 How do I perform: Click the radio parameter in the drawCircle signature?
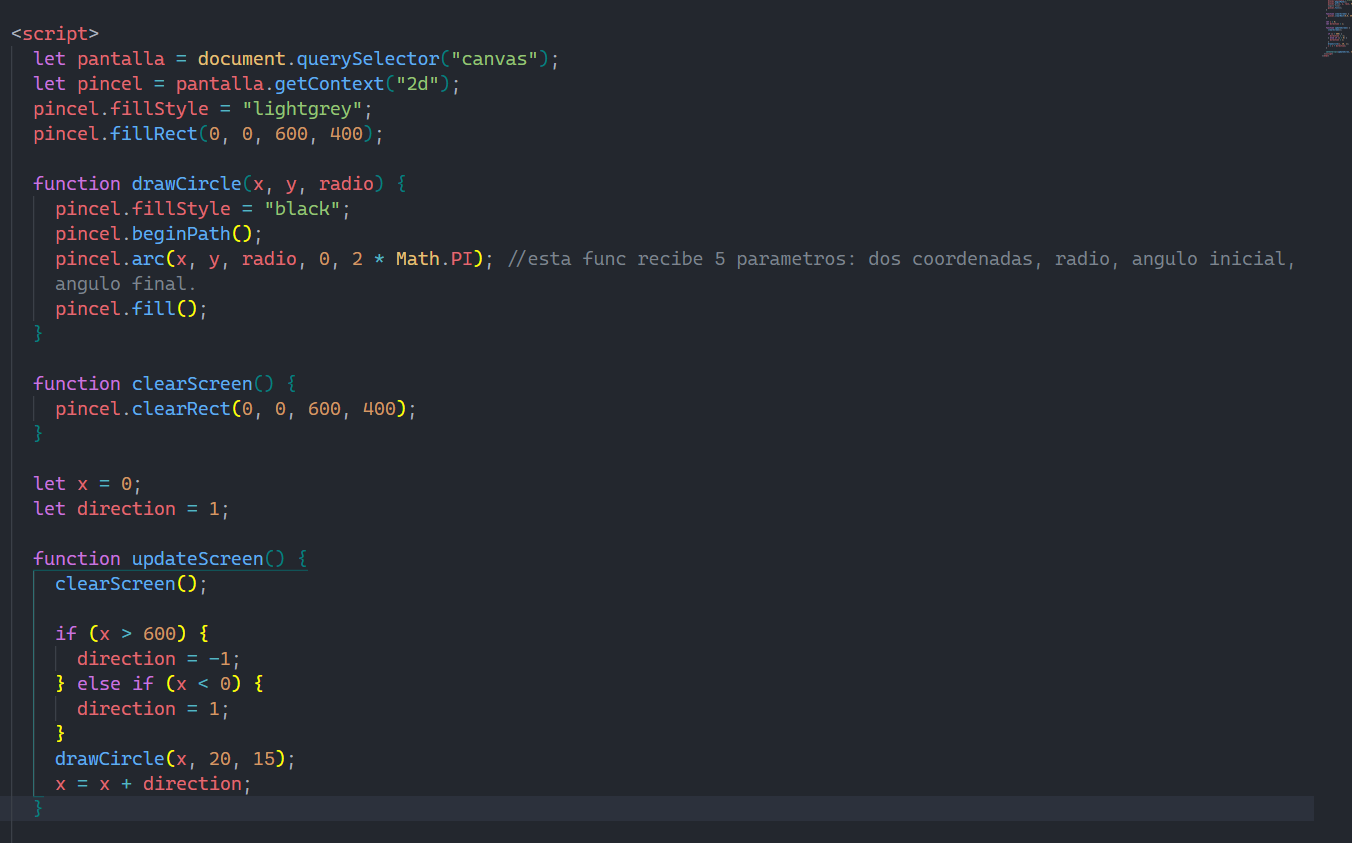[346, 184]
